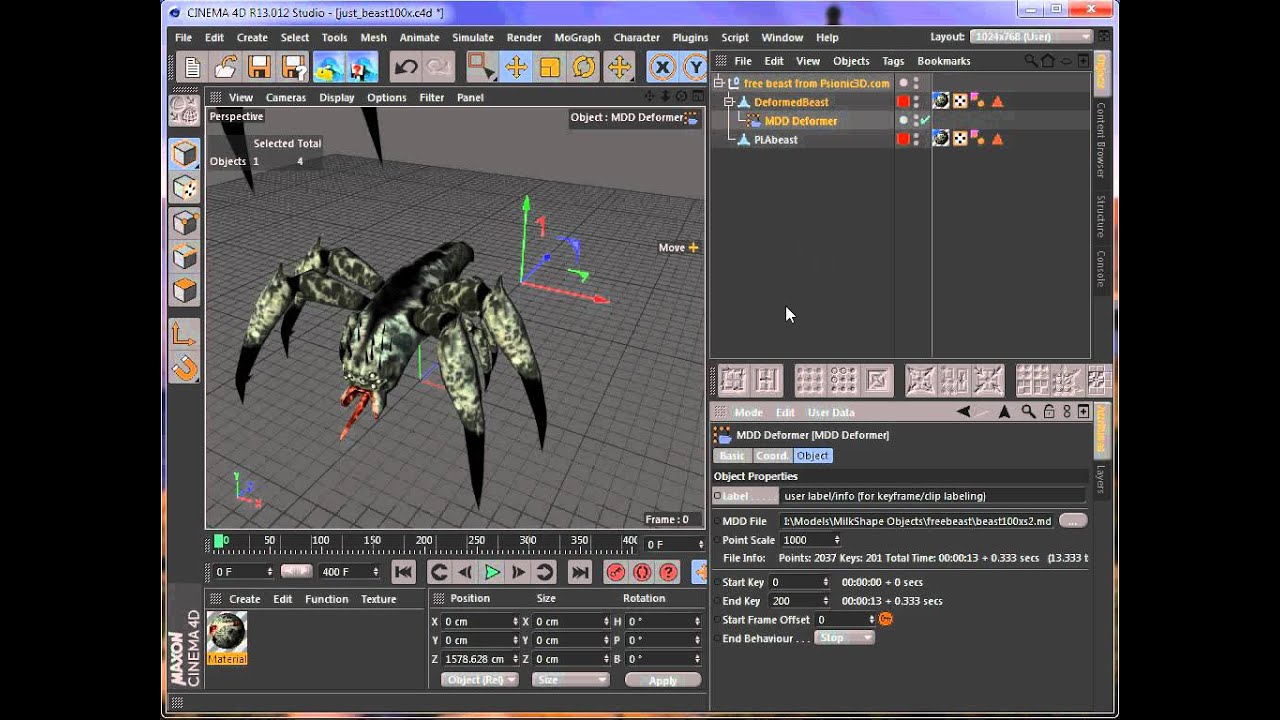1280x720 pixels.
Task: Toggle the Point Scale keyframe circle
Action: pos(716,540)
